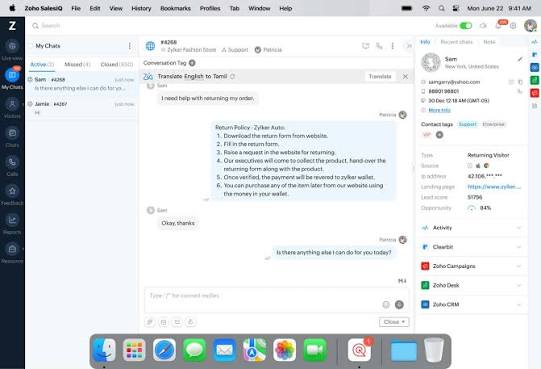Open the Profiles menu in menu bar
Image resolution: width=541 pixels, height=369 pixels.
click(x=210, y=8)
